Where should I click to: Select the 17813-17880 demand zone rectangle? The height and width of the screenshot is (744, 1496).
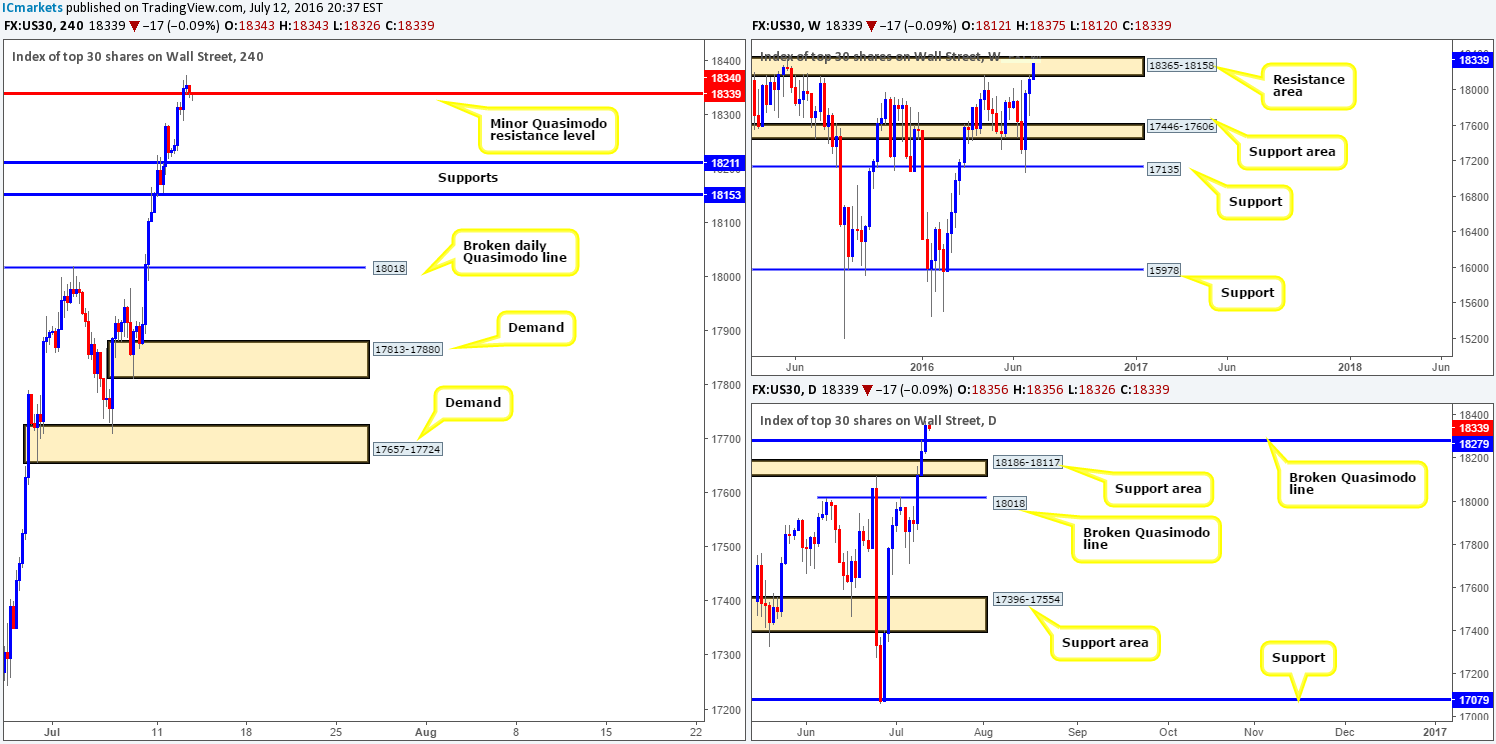click(238, 359)
